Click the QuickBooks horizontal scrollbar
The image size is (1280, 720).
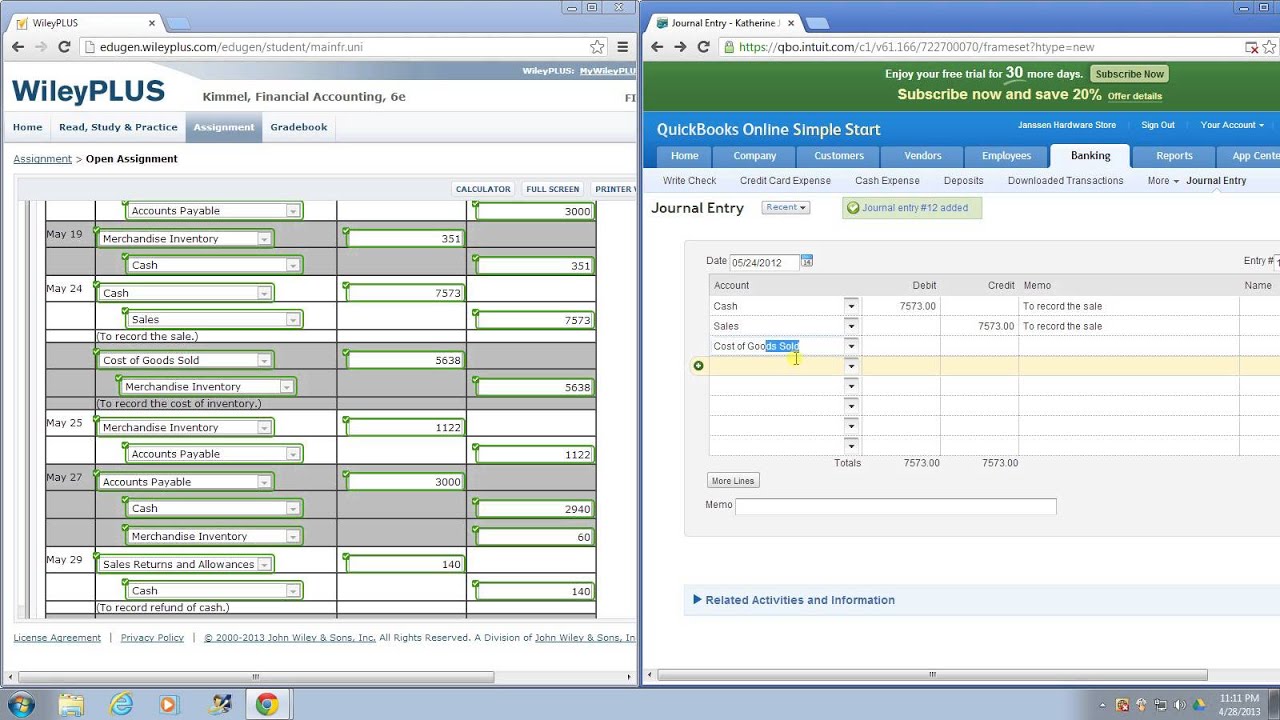932,675
